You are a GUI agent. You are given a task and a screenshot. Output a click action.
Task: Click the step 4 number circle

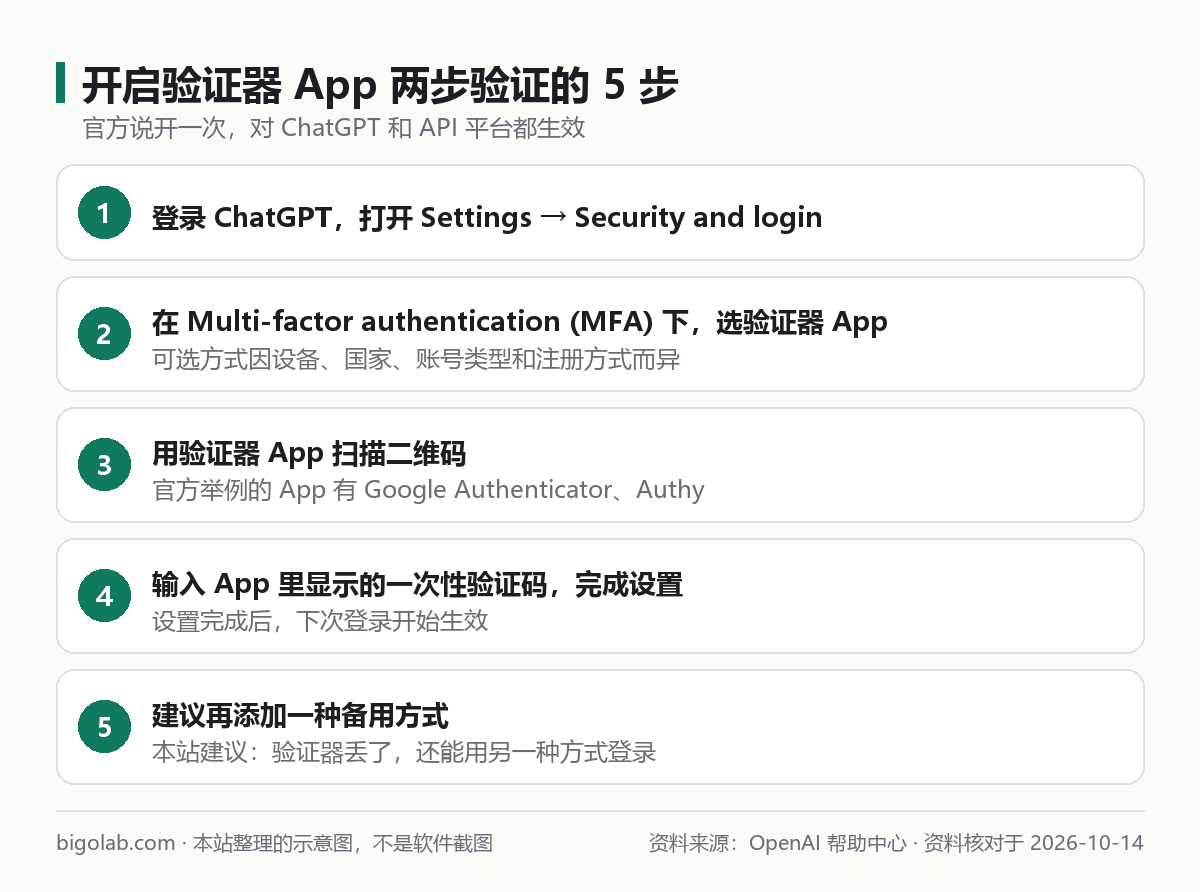coord(104,596)
